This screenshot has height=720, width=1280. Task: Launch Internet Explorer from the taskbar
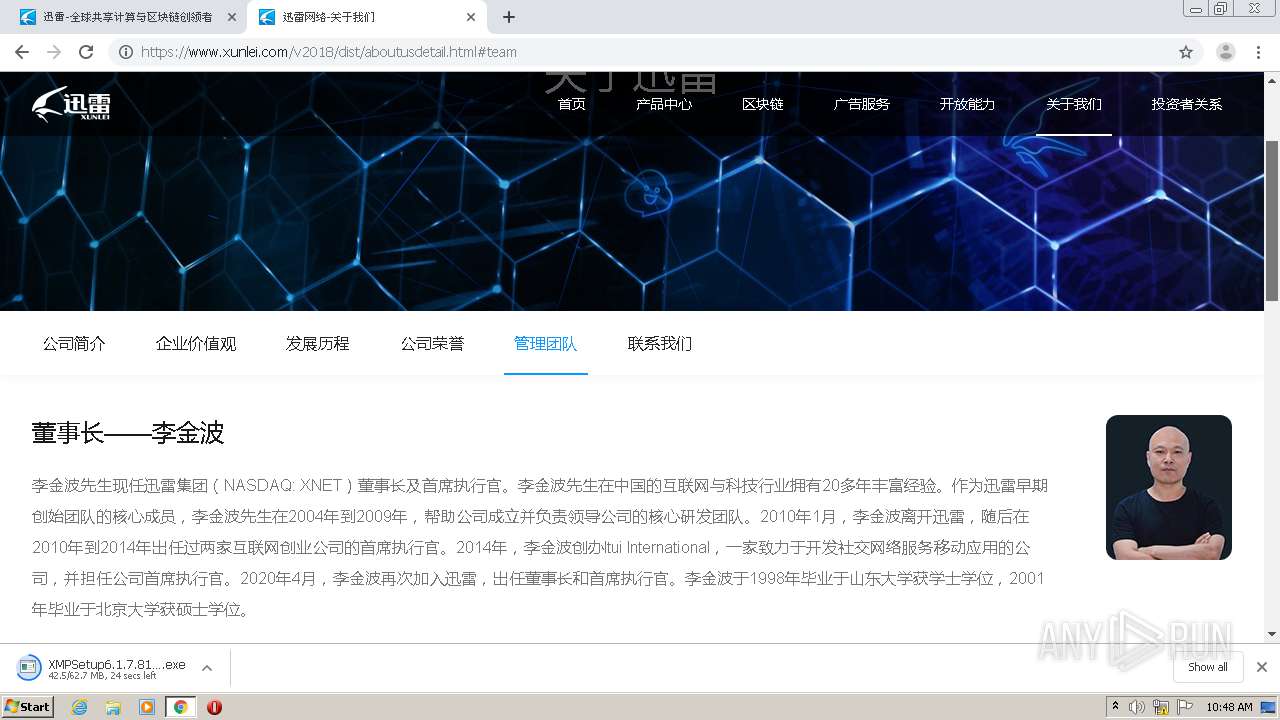pos(80,707)
